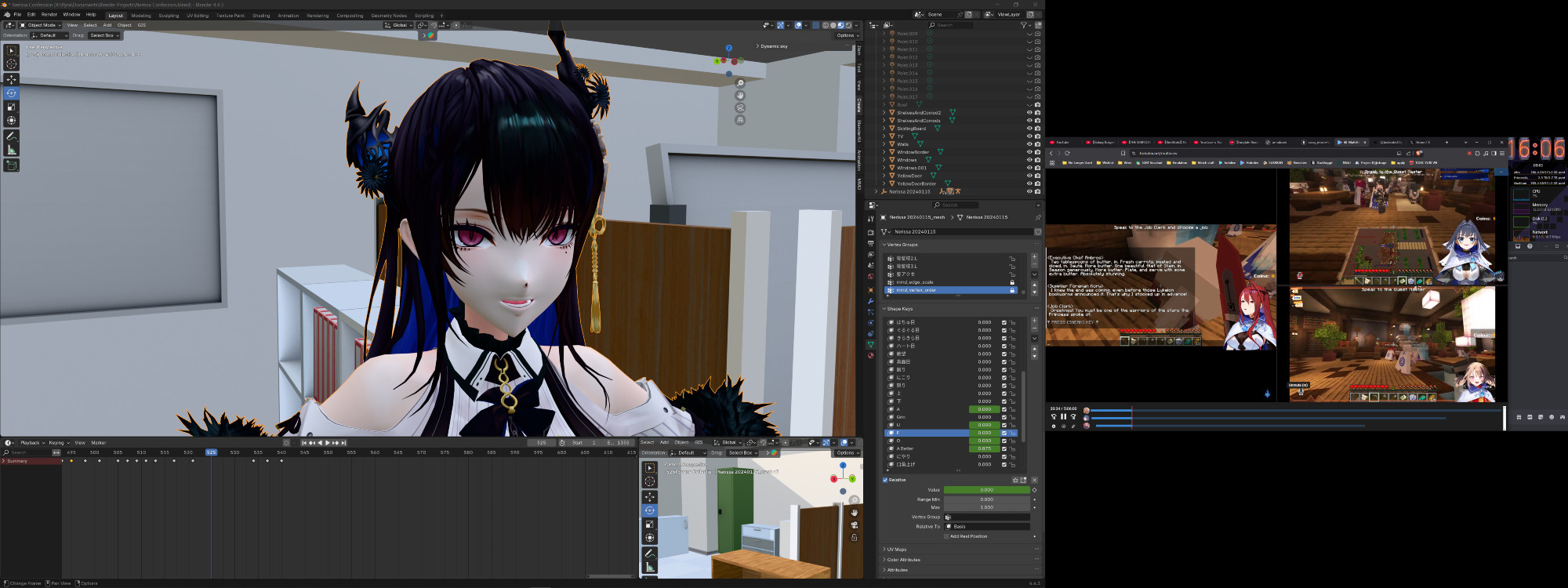Viewport: 1568px width, 588px height.
Task: Select the Transform tool in the main viewport toolbar
Action: (x=12, y=121)
